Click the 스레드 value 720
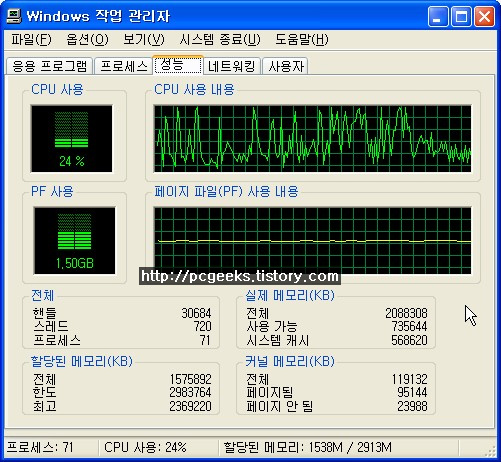Image resolution: width=501 pixels, height=462 pixels. click(x=203, y=326)
